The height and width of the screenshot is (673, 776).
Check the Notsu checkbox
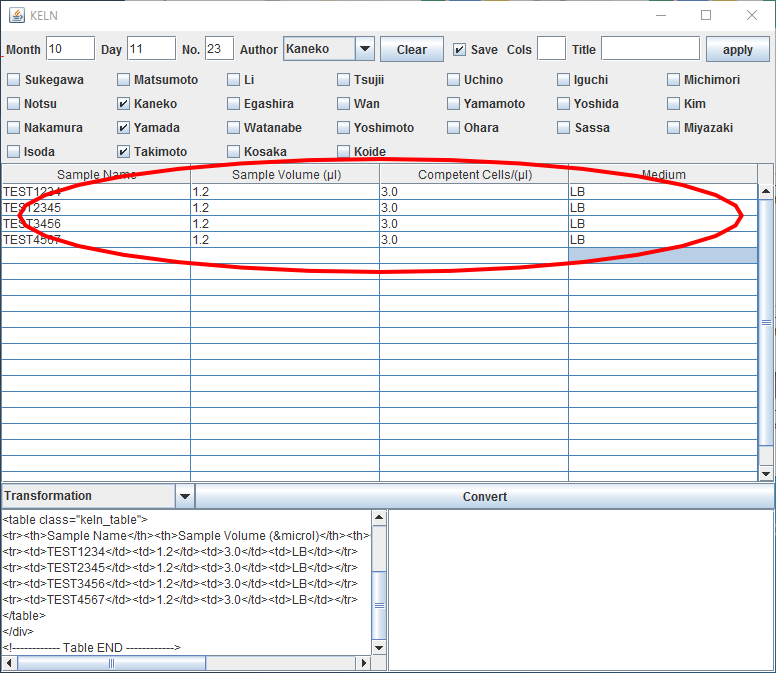point(14,103)
